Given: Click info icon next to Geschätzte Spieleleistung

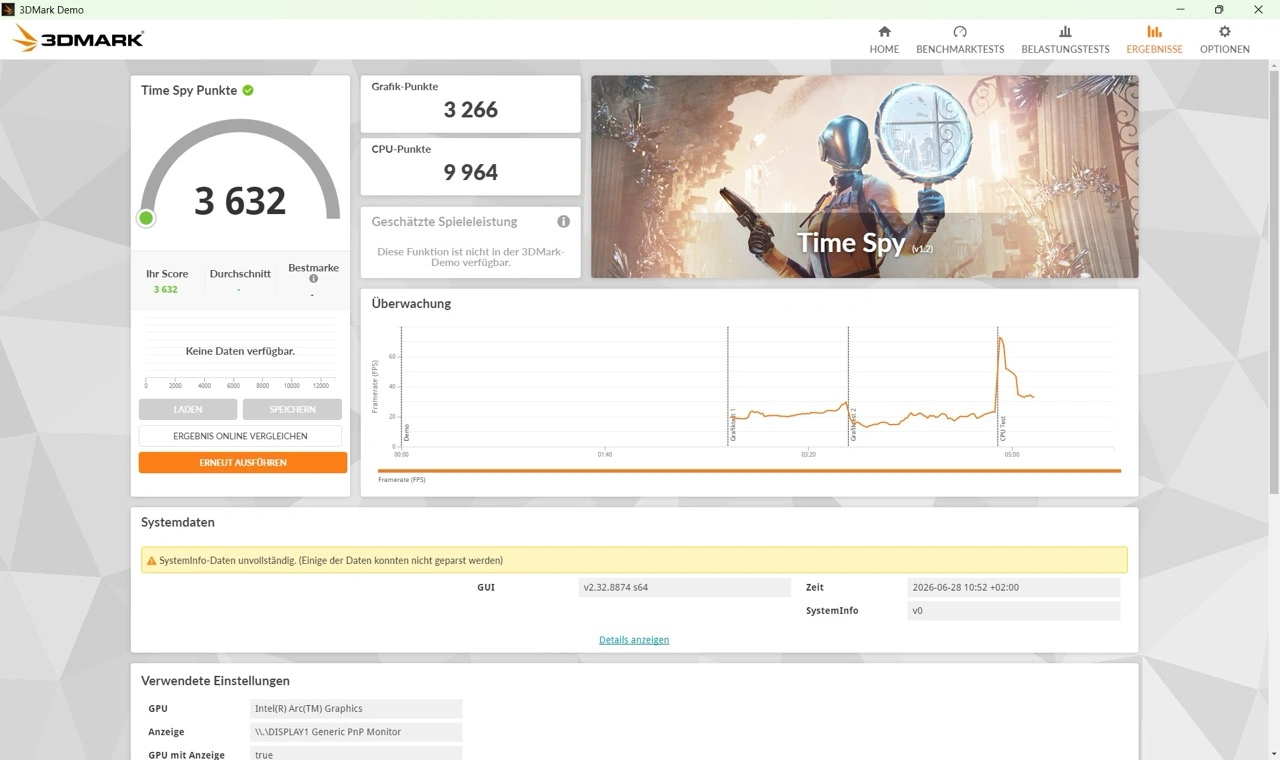Looking at the screenshot, I should 563,221.
